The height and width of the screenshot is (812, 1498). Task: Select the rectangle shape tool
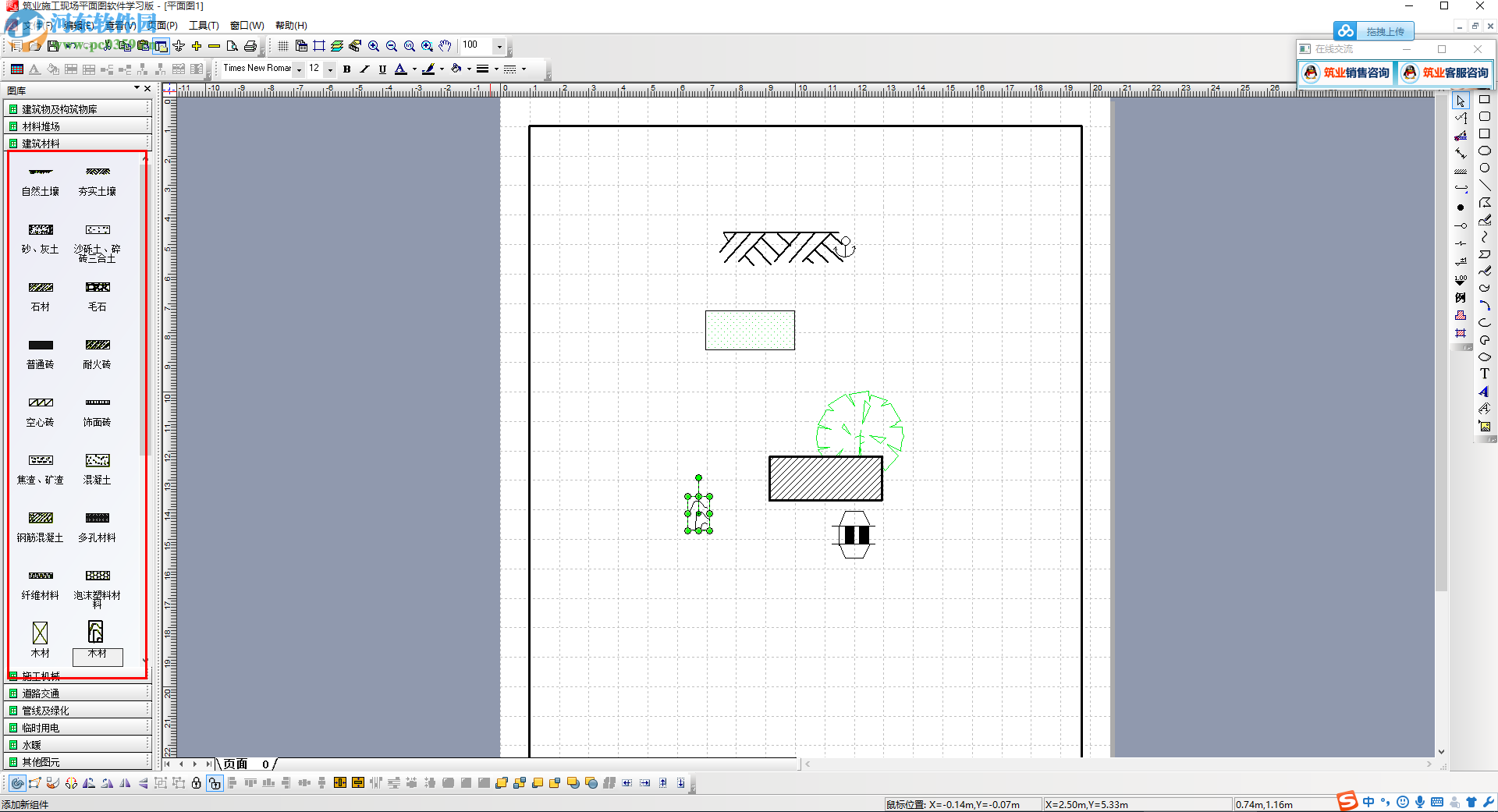pos(1485,99)
